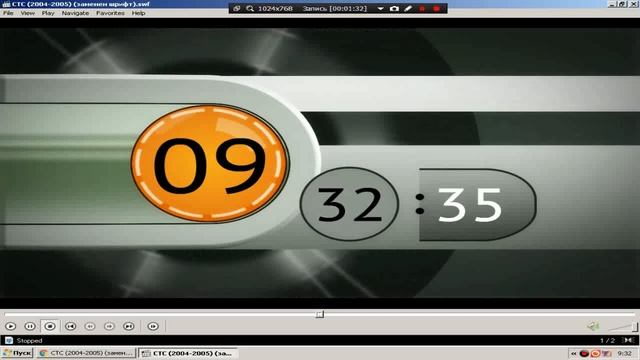Select the active CTC (2004-2005) taskbar button
The height and width of the screenshot is (360, 640).
[189, 353]
